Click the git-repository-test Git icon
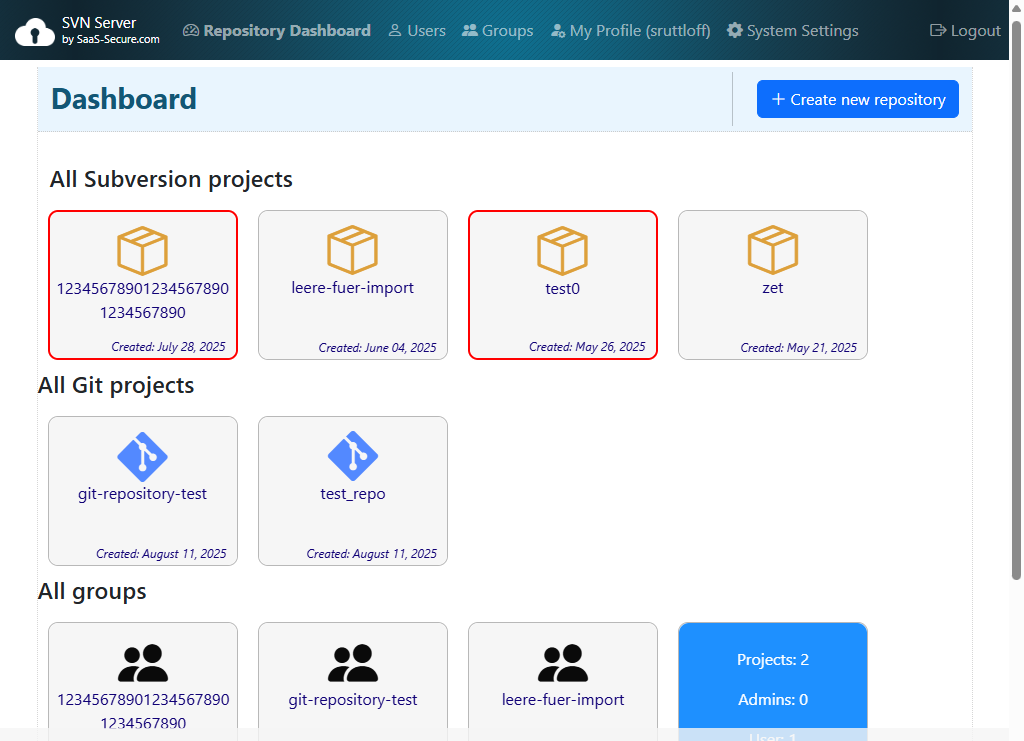Viewport: 1024px width, 741px height. pos(142,457)
